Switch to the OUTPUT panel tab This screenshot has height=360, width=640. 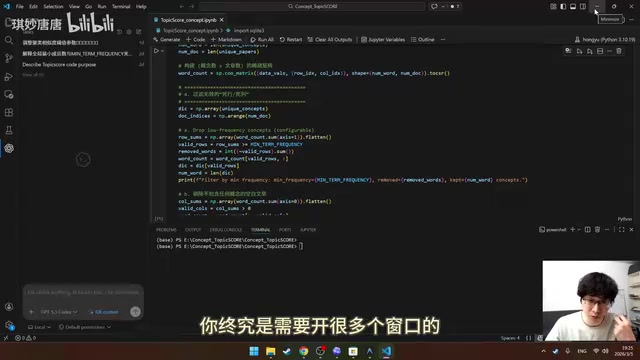click(193, 230)
